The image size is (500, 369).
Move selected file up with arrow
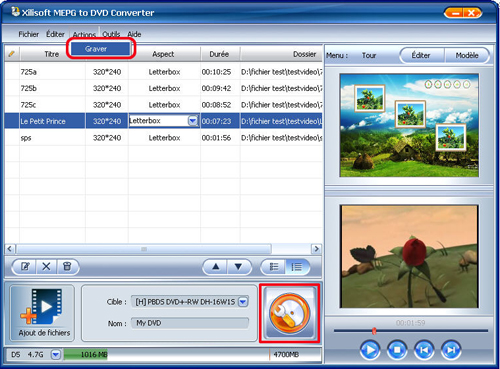click(x=216, y=267)
